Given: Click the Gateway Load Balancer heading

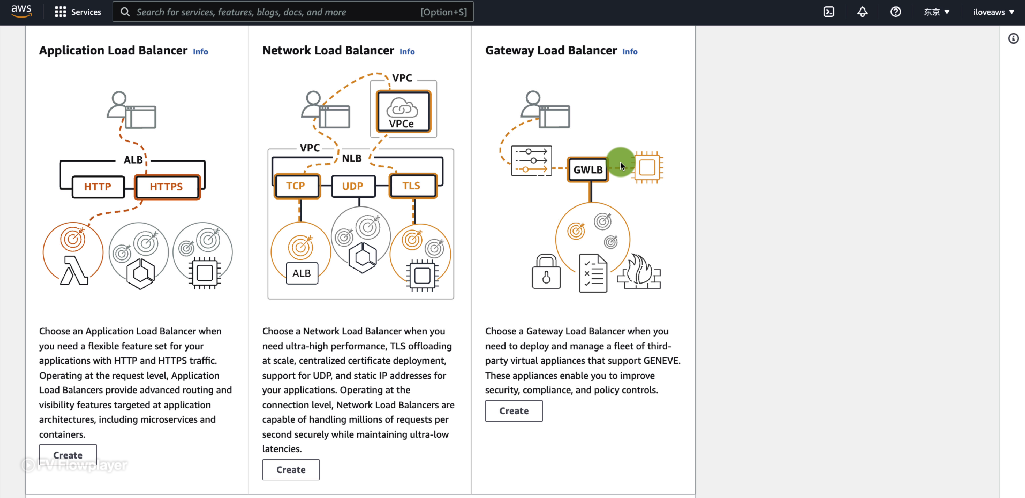Looking at the screenshot, I should [x=551, y=50].
